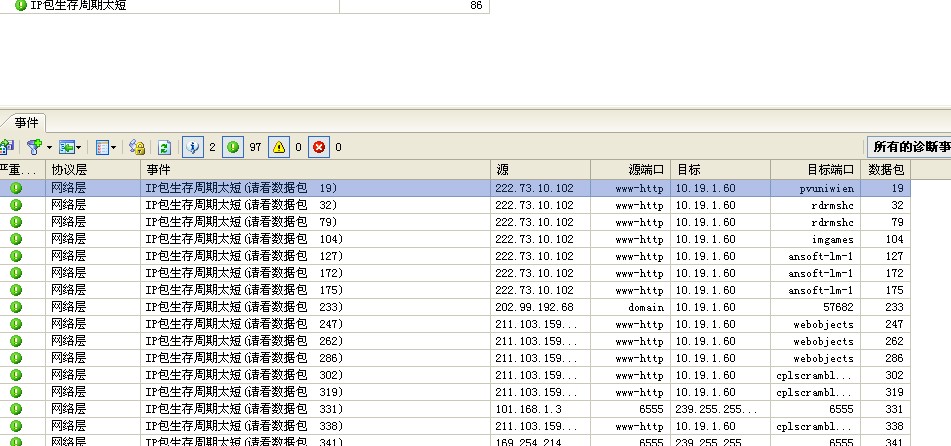Click the severity icon of packet 331 row
951x446 pixels.
coord(16,409)
